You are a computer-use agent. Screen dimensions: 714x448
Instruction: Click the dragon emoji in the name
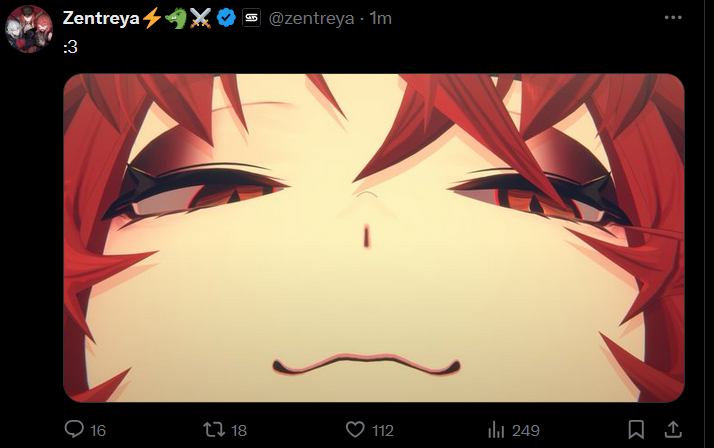(x=176, y=18)
